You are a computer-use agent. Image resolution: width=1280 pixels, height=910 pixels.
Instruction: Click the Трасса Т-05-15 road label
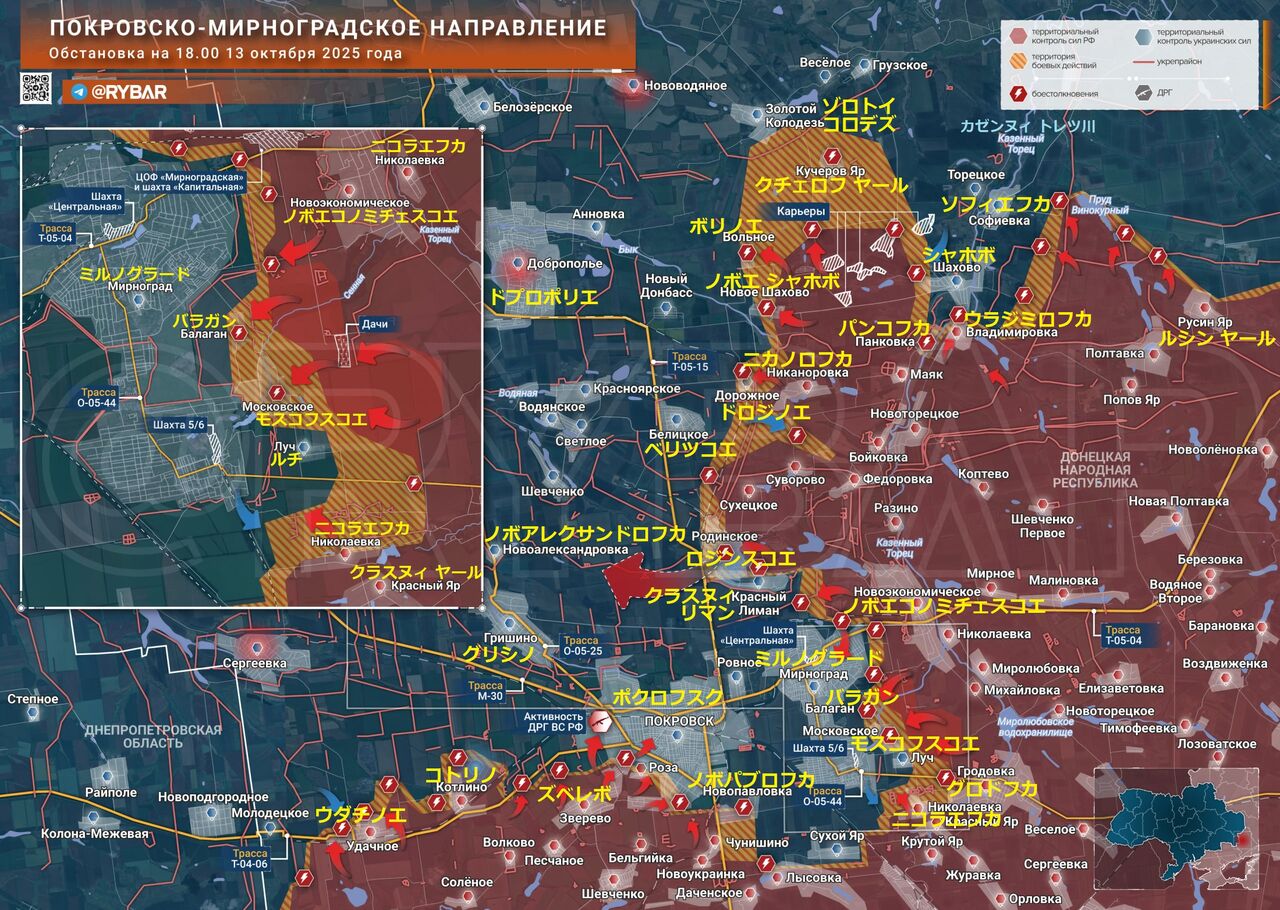690,362
